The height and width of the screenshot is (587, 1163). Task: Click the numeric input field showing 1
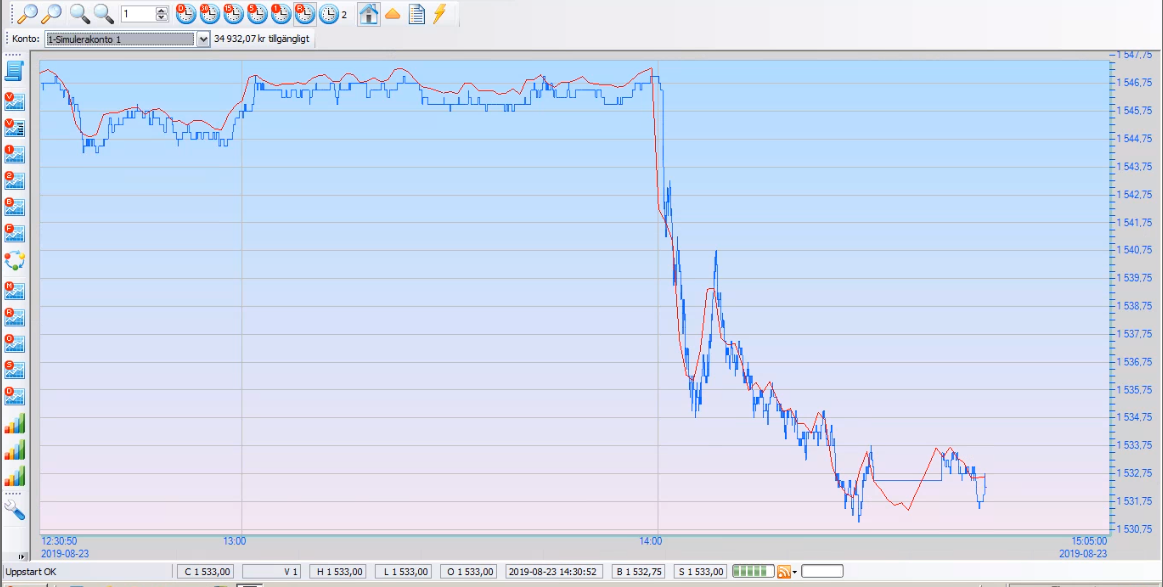[137, 14]
